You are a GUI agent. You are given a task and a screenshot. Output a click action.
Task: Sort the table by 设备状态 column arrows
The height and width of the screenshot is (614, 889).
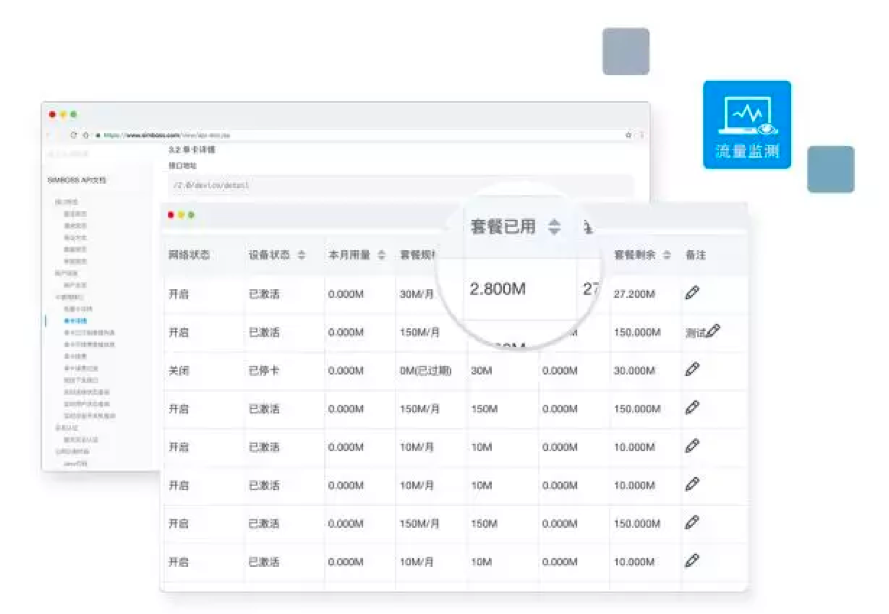302,255
